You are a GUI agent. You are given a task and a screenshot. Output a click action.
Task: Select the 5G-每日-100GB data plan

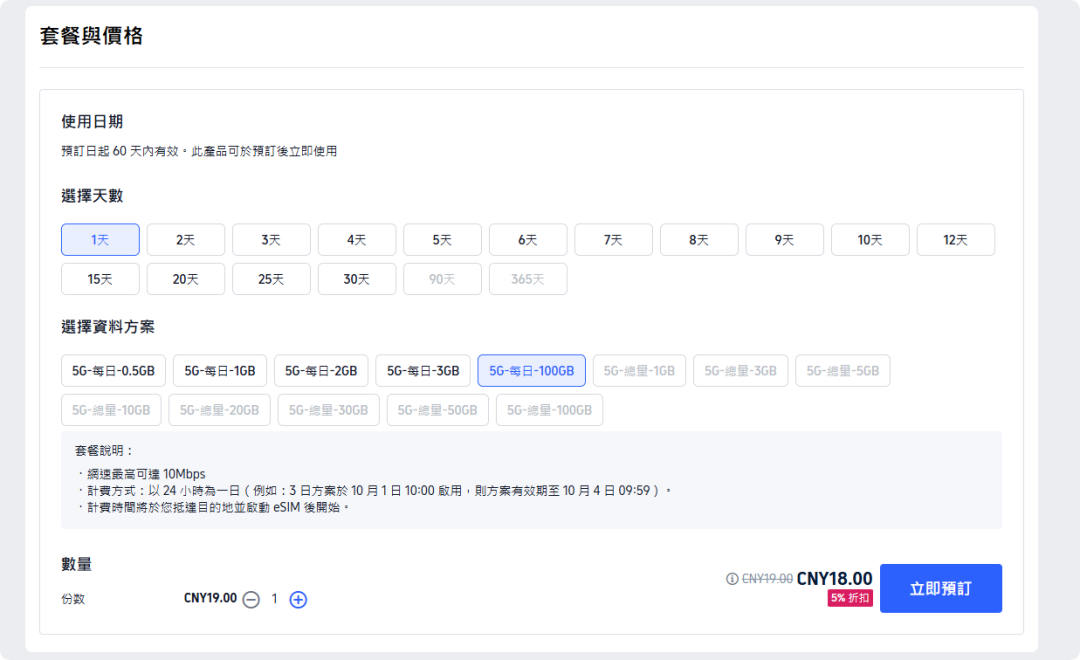[x=532, y=371]
